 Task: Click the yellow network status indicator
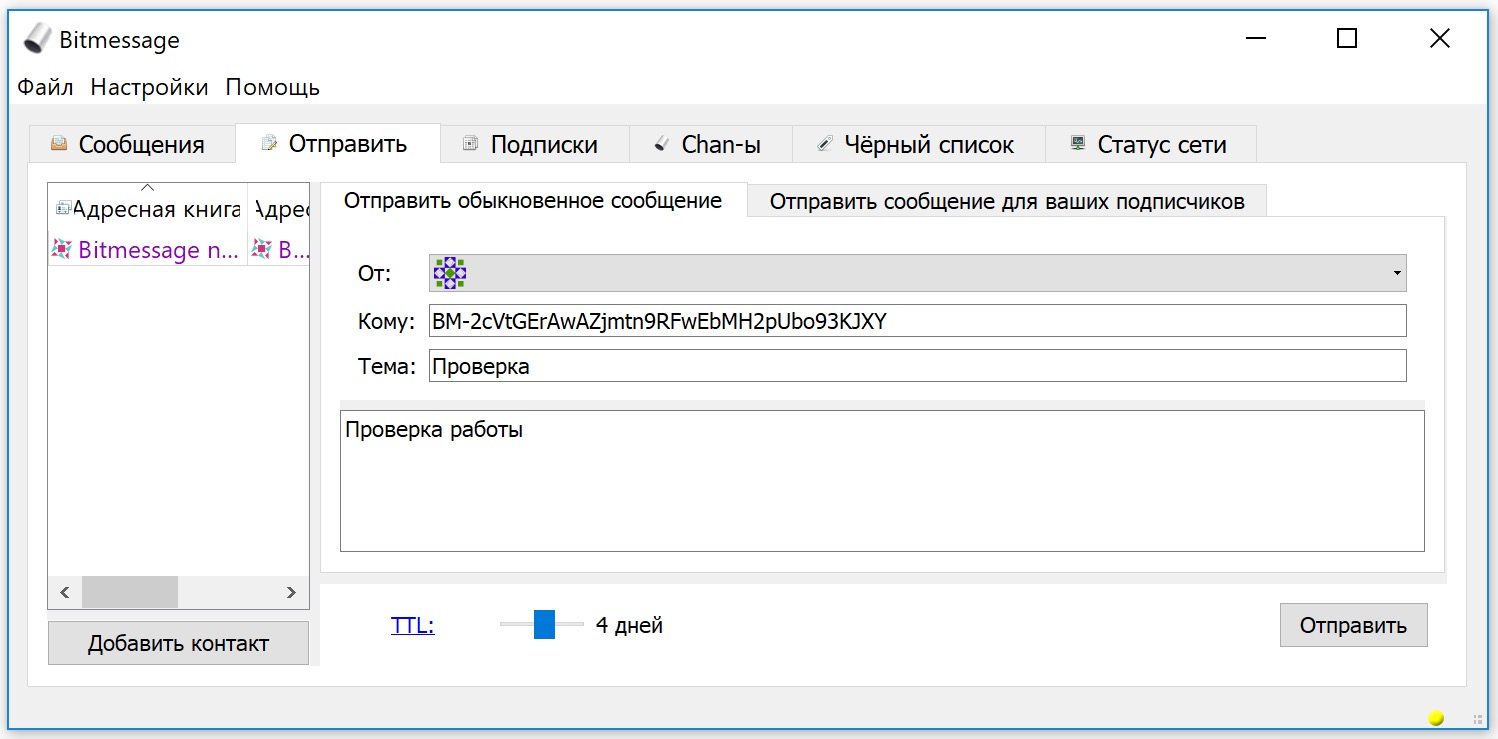point(1436,717)
